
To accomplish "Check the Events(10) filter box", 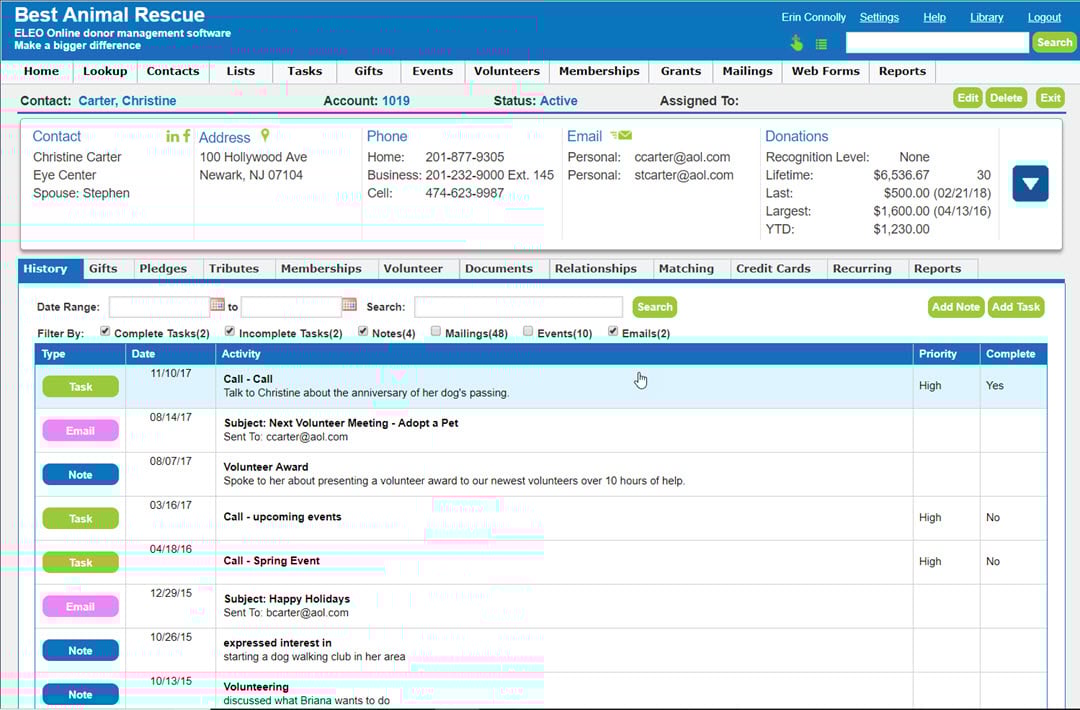I will coord(528,332).
